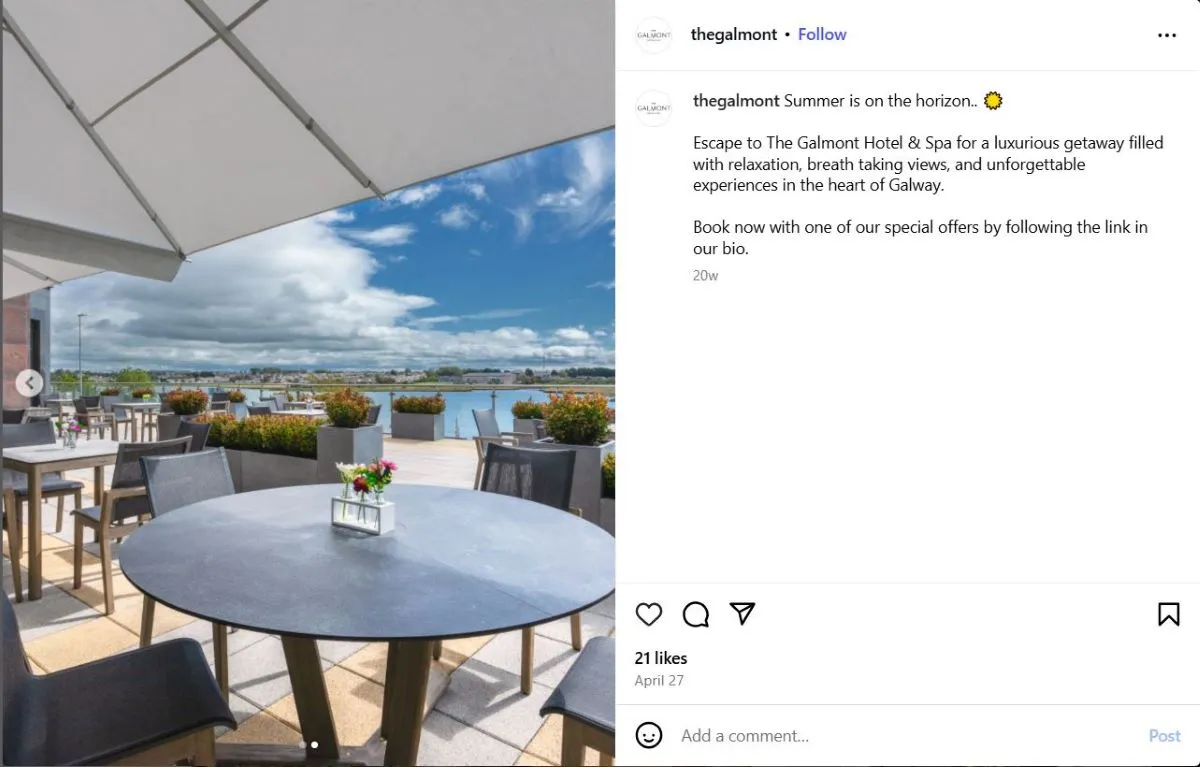This screenshot has width=1200, height=767.
Task: Like the post with the heart icon
Action: (x=649, y=614)
